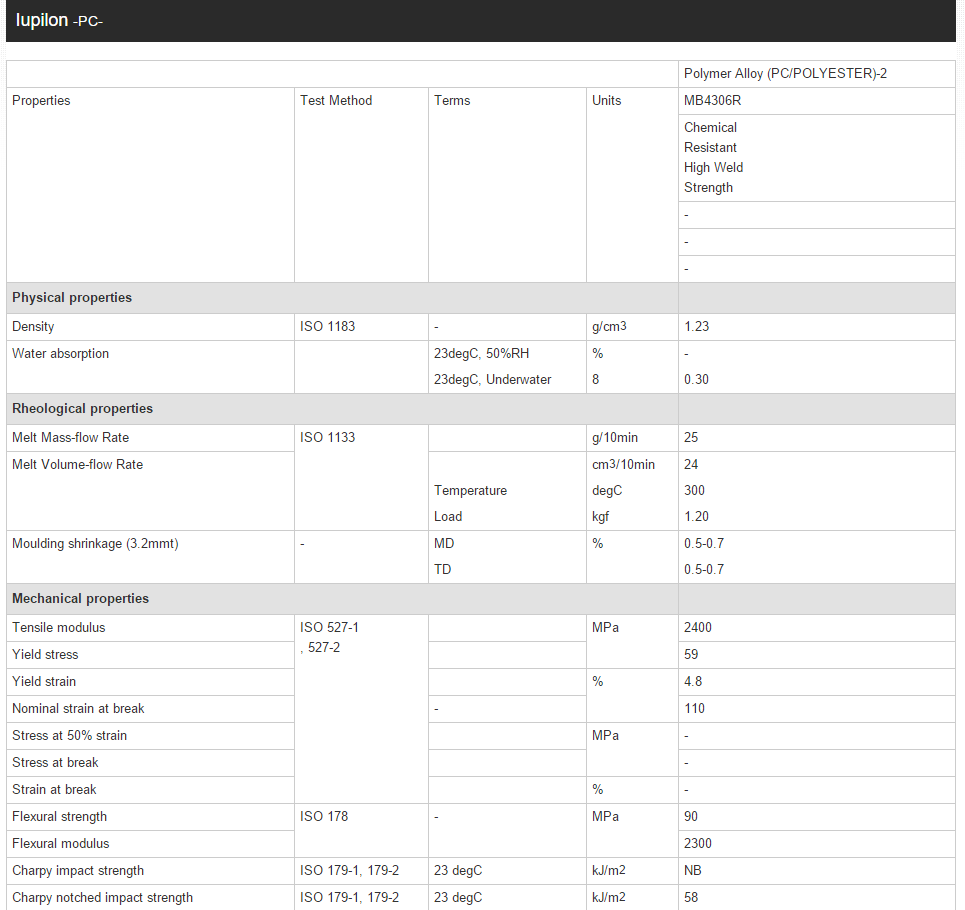Select the Units column header
The width and height of the screenshot is (965, 910).
606,101
